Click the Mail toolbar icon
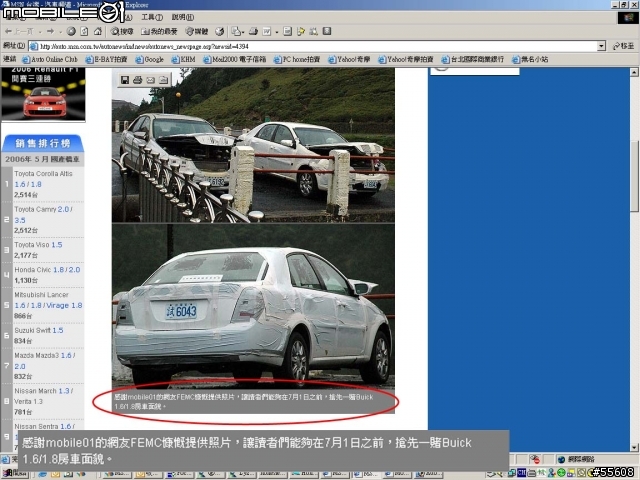The image size is (640, 480). 236,31
